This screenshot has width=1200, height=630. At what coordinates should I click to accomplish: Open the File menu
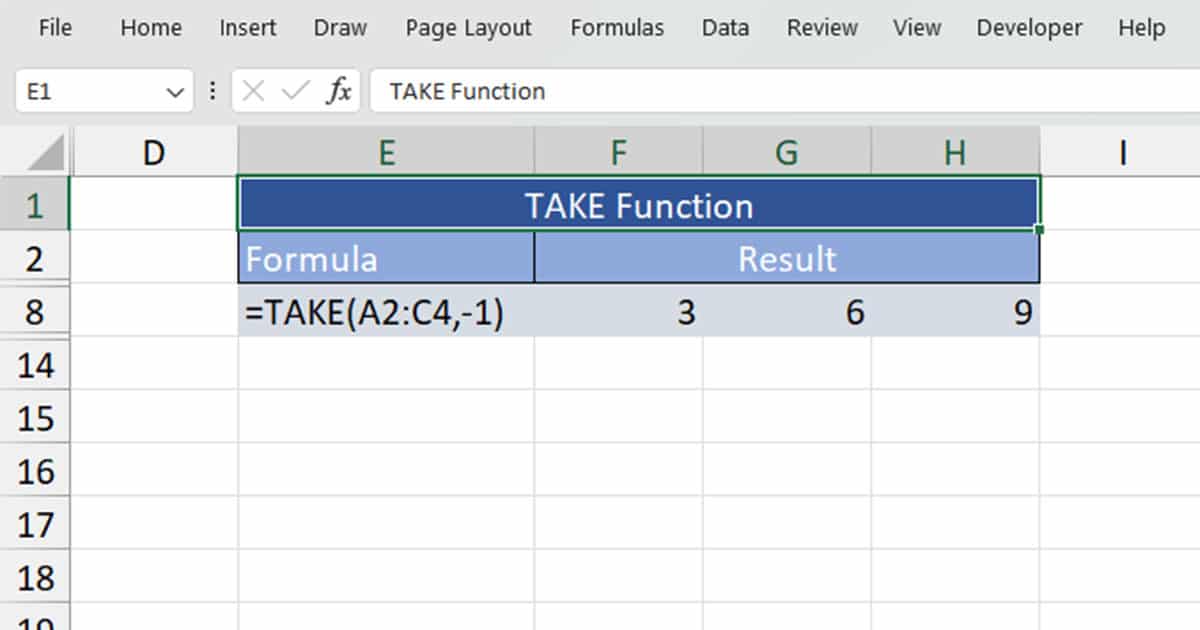(x=55, y=28)
